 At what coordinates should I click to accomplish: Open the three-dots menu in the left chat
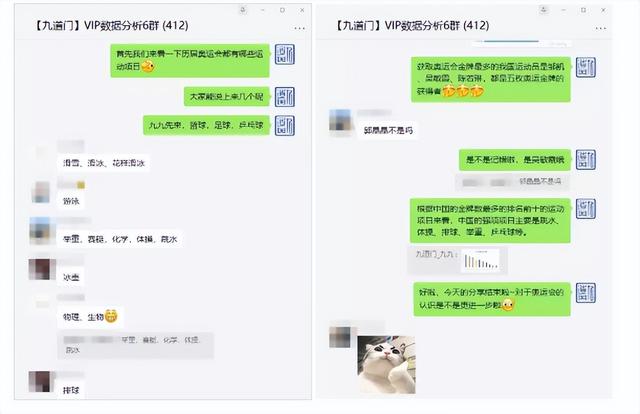pyautogui.click(x=300, y=28)
